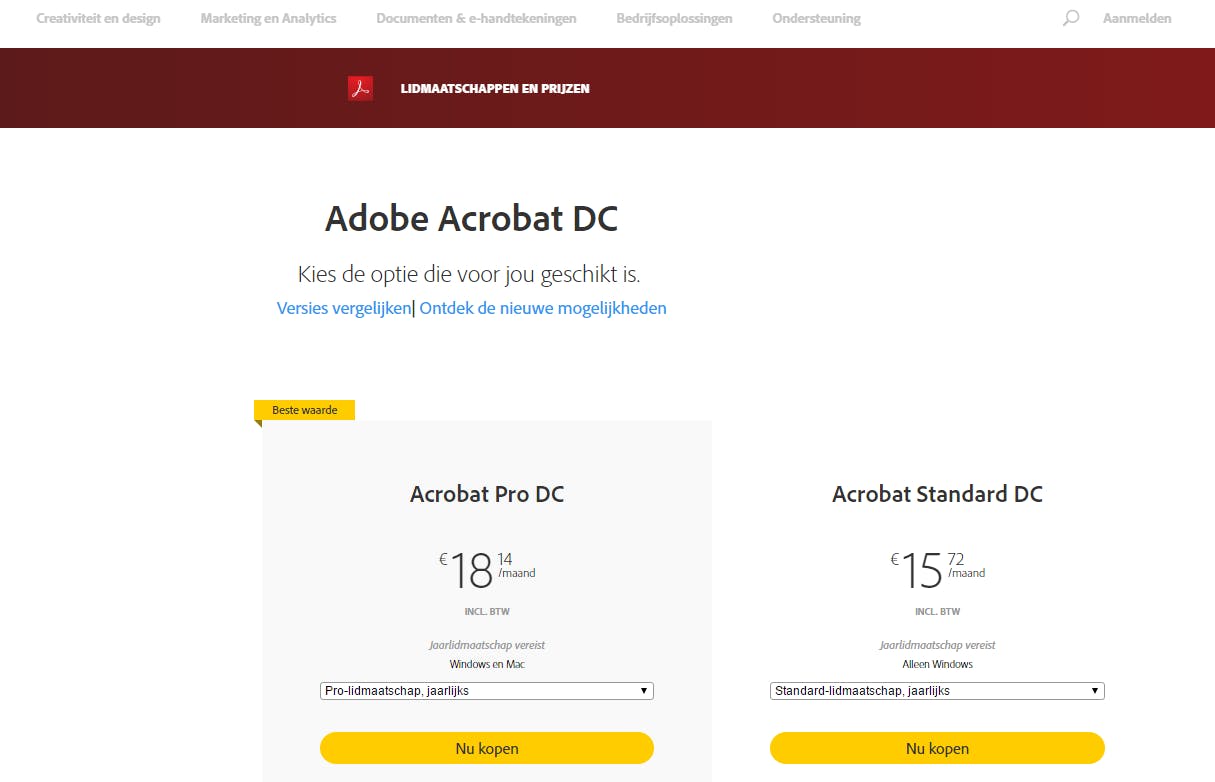Follow the Versies vergelijken link
1215x782 pixels.
click(x=343, y=308)
